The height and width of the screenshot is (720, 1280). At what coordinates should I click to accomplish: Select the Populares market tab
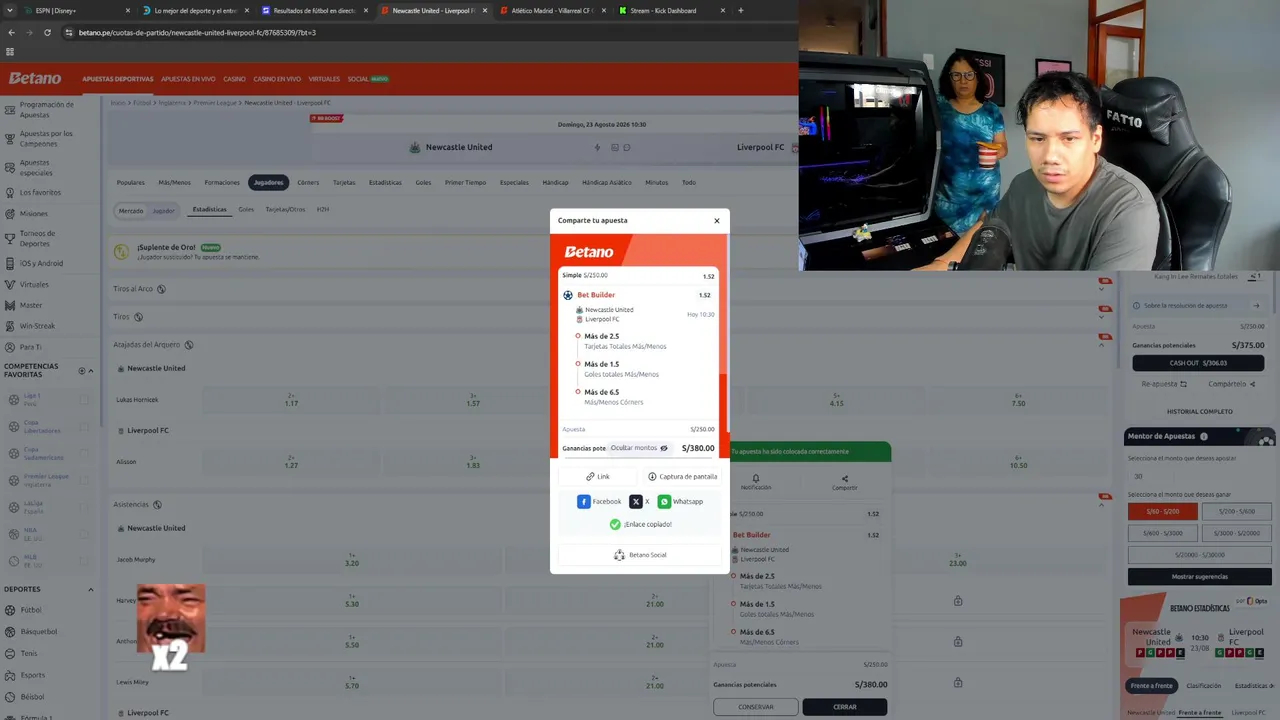point(131,182)
